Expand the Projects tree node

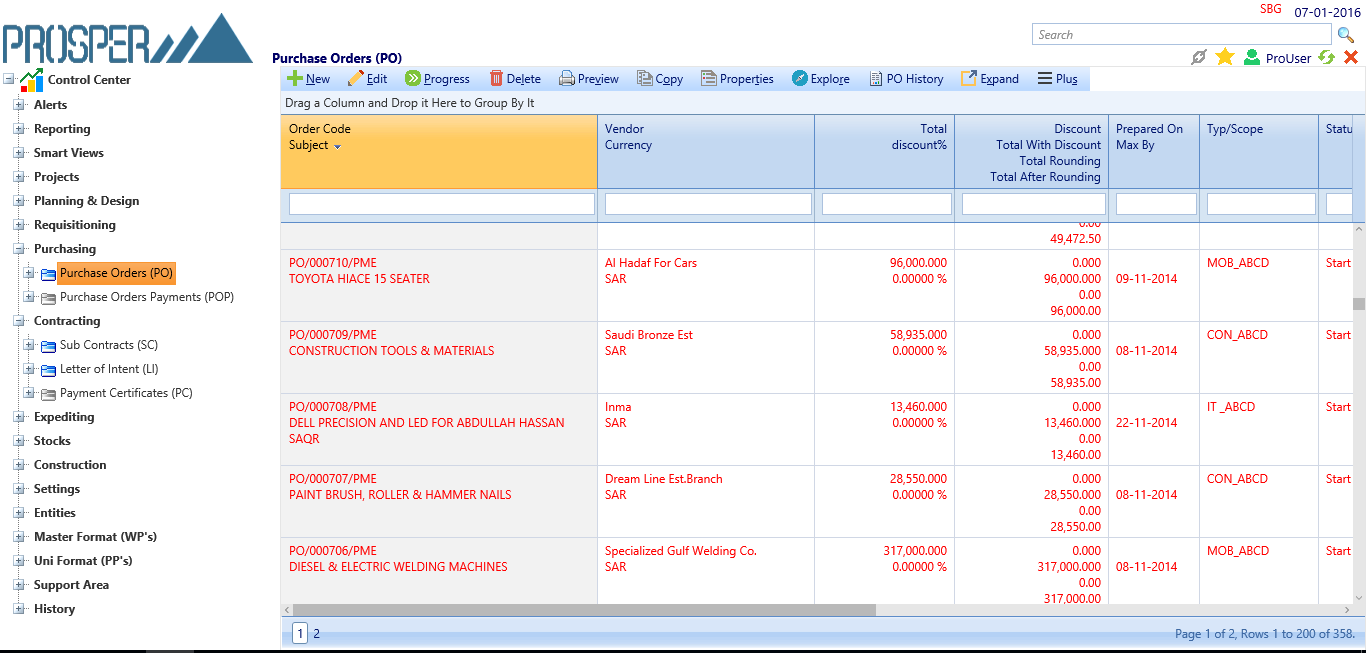pos(19,177)
